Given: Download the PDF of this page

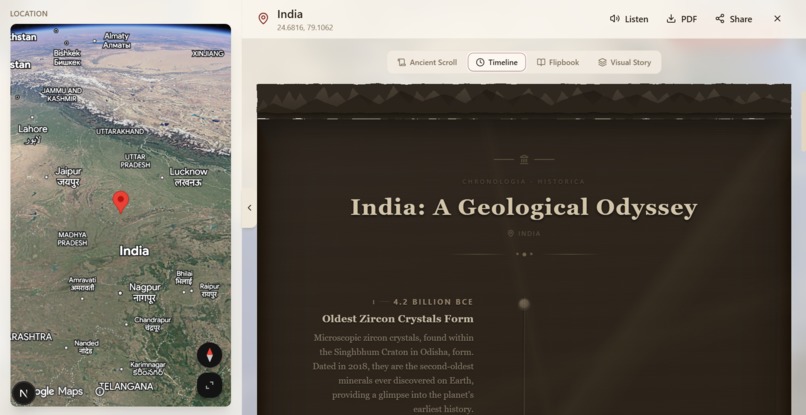Looking at the screenshot, I should (682, 19).
